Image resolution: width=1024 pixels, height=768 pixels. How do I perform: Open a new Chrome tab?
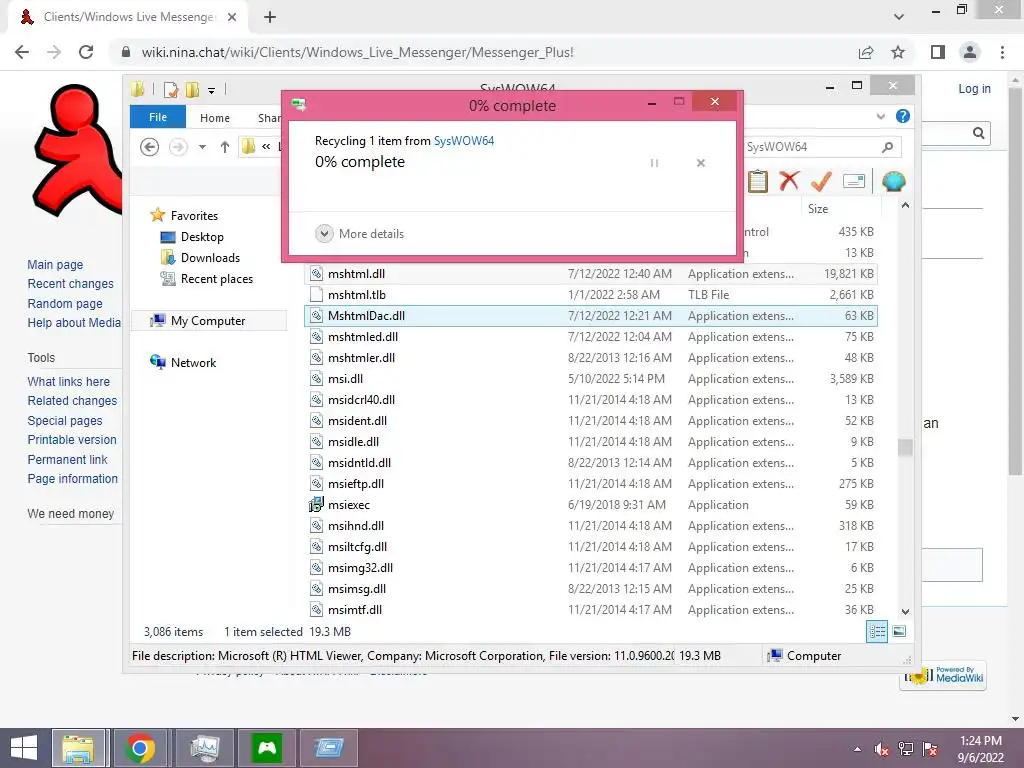[x=270, y=17]
